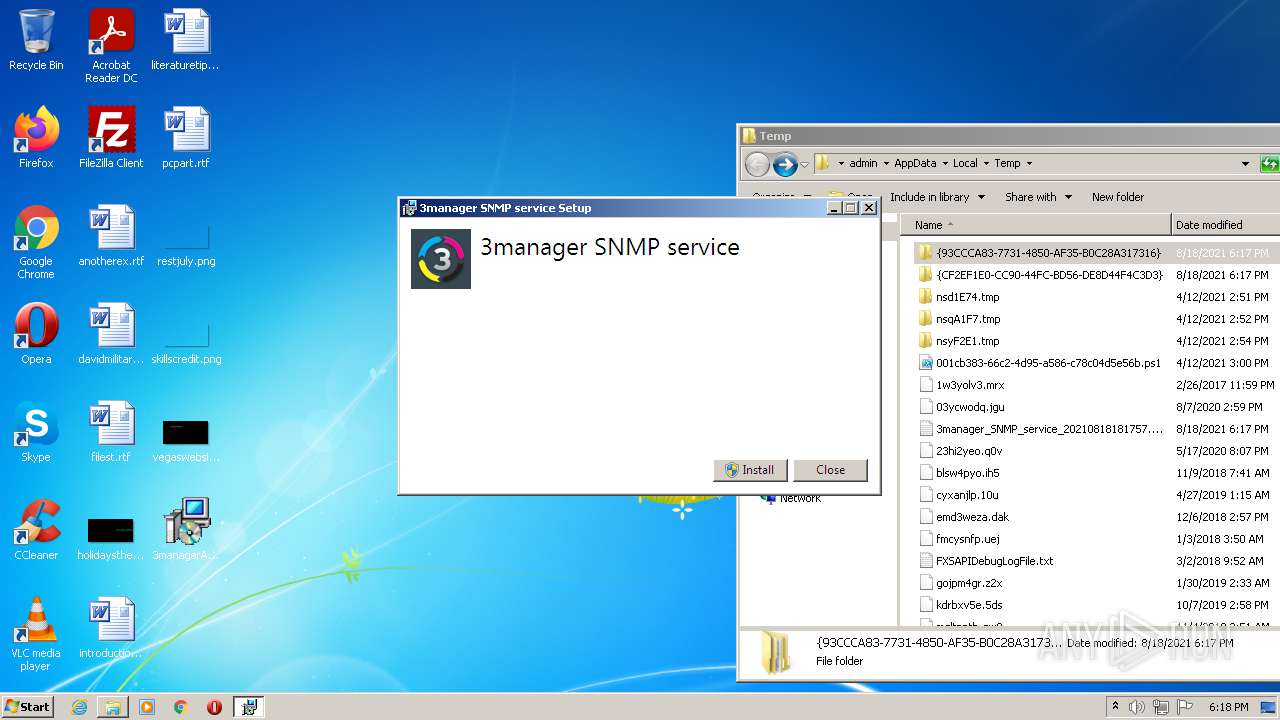Open Skype desktop shortcut
1280x720 pixels.
tap(36, 432)
